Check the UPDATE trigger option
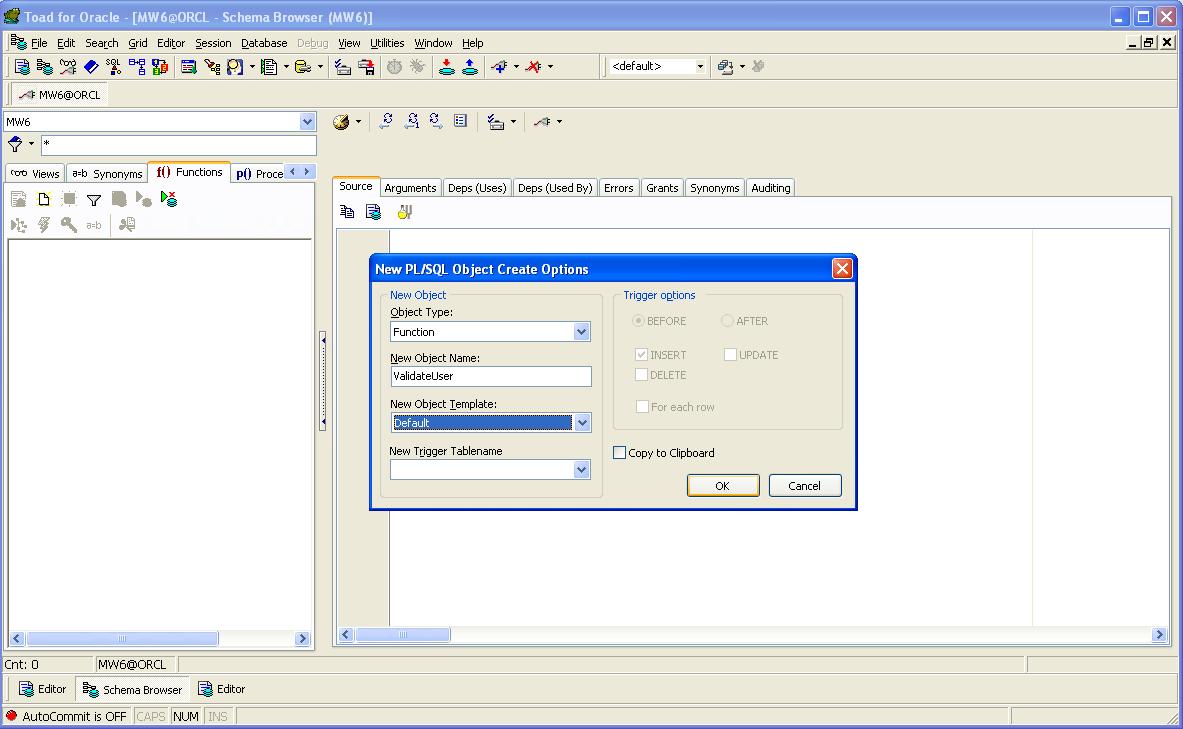The height and width of the screenshot is (729, 1183). click(730, 354)
